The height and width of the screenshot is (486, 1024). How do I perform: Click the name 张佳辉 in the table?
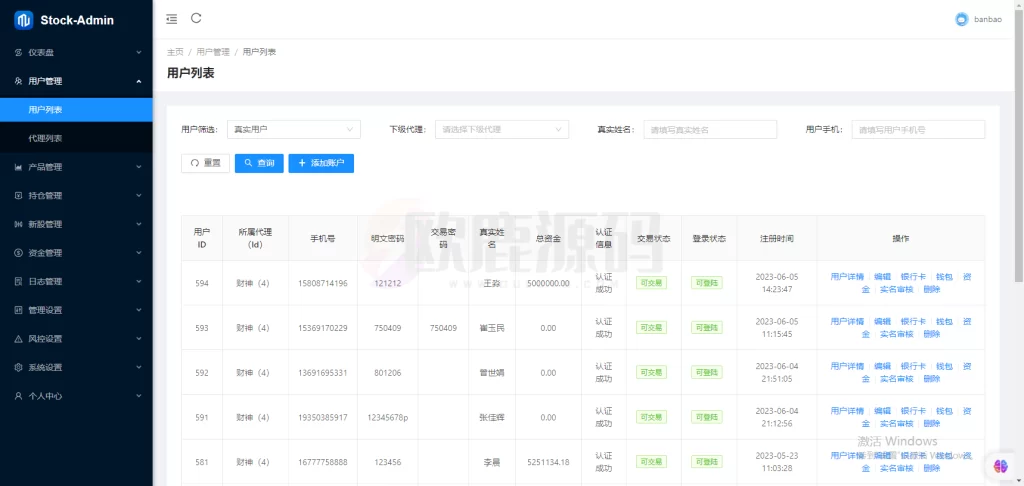492,417
